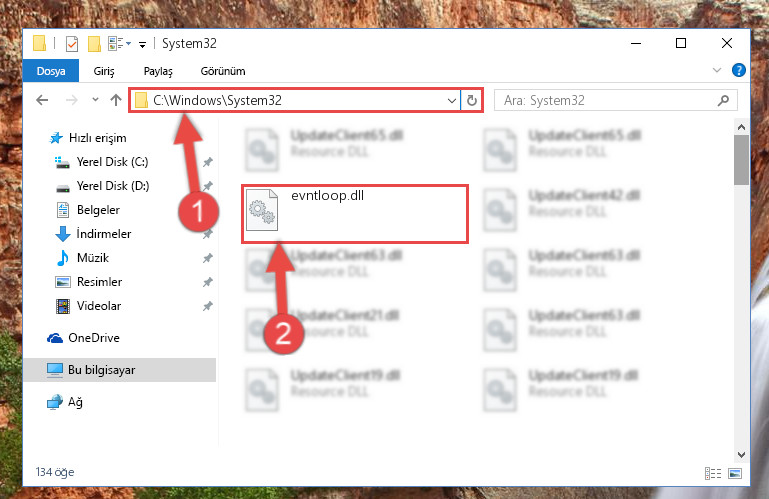Viewport: 769px width, 499px height.
Task: Open the Görünüm ribbon tab
Action: point(223,71)
